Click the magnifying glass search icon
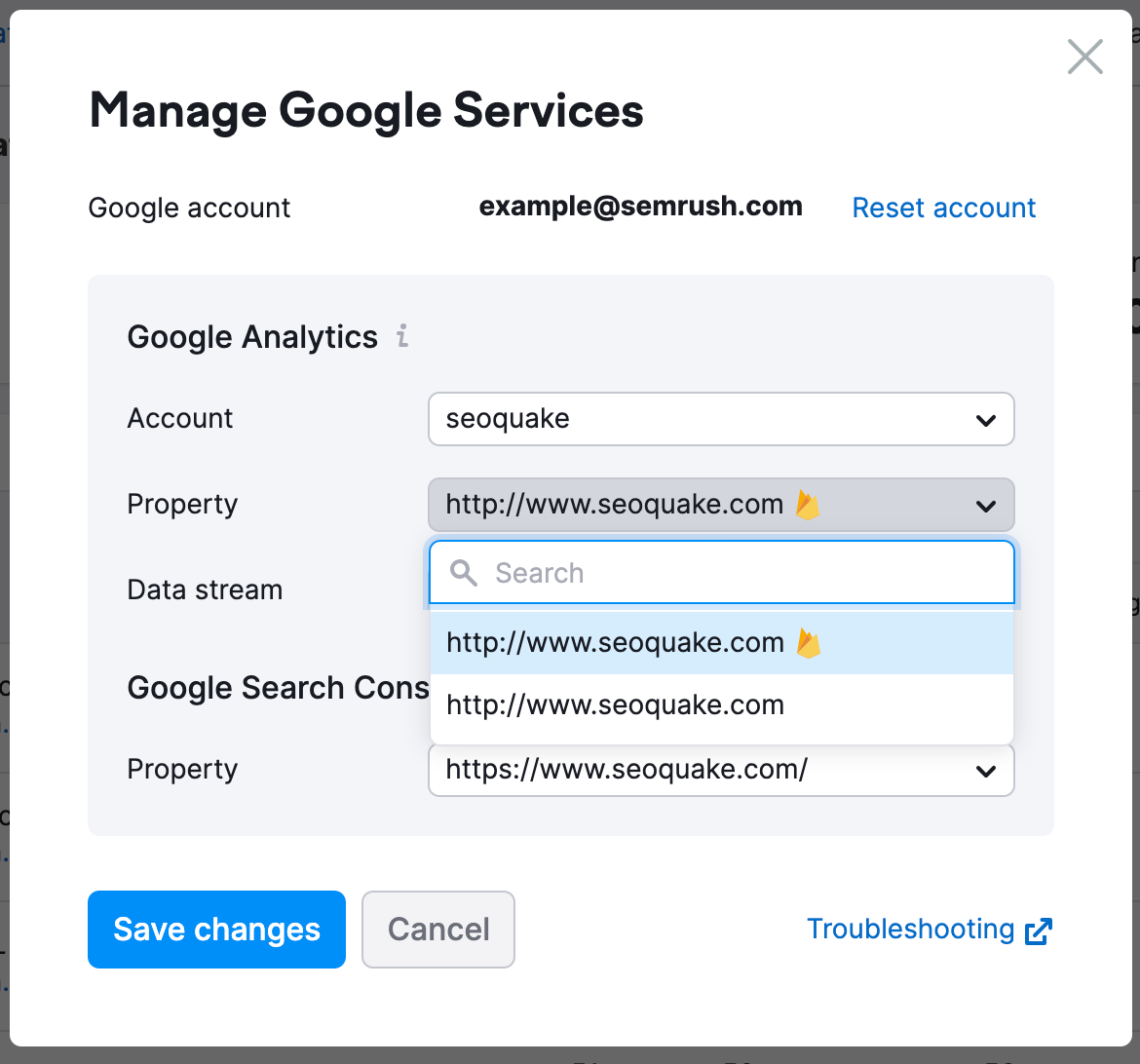1140x1064 pixels. tap(463, 574)
